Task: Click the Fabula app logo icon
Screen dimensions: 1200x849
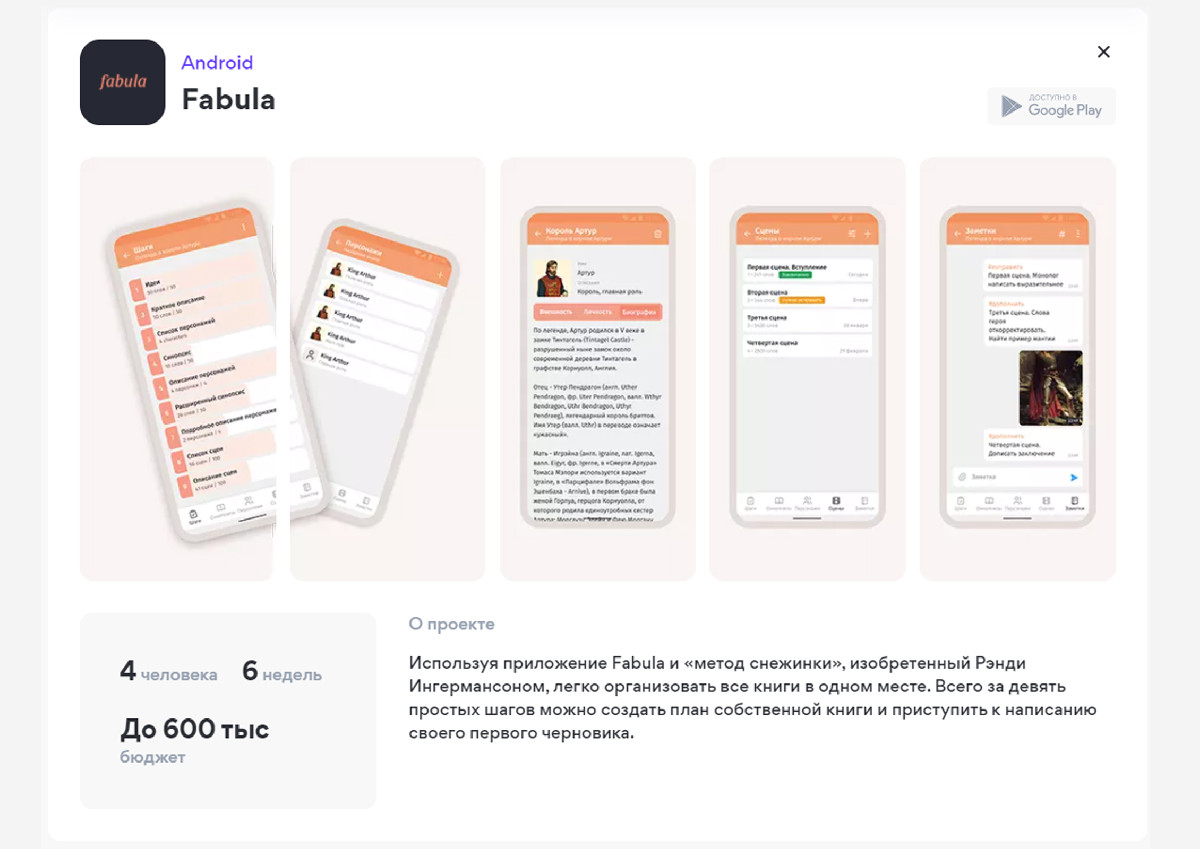Action: click(122, 82)
